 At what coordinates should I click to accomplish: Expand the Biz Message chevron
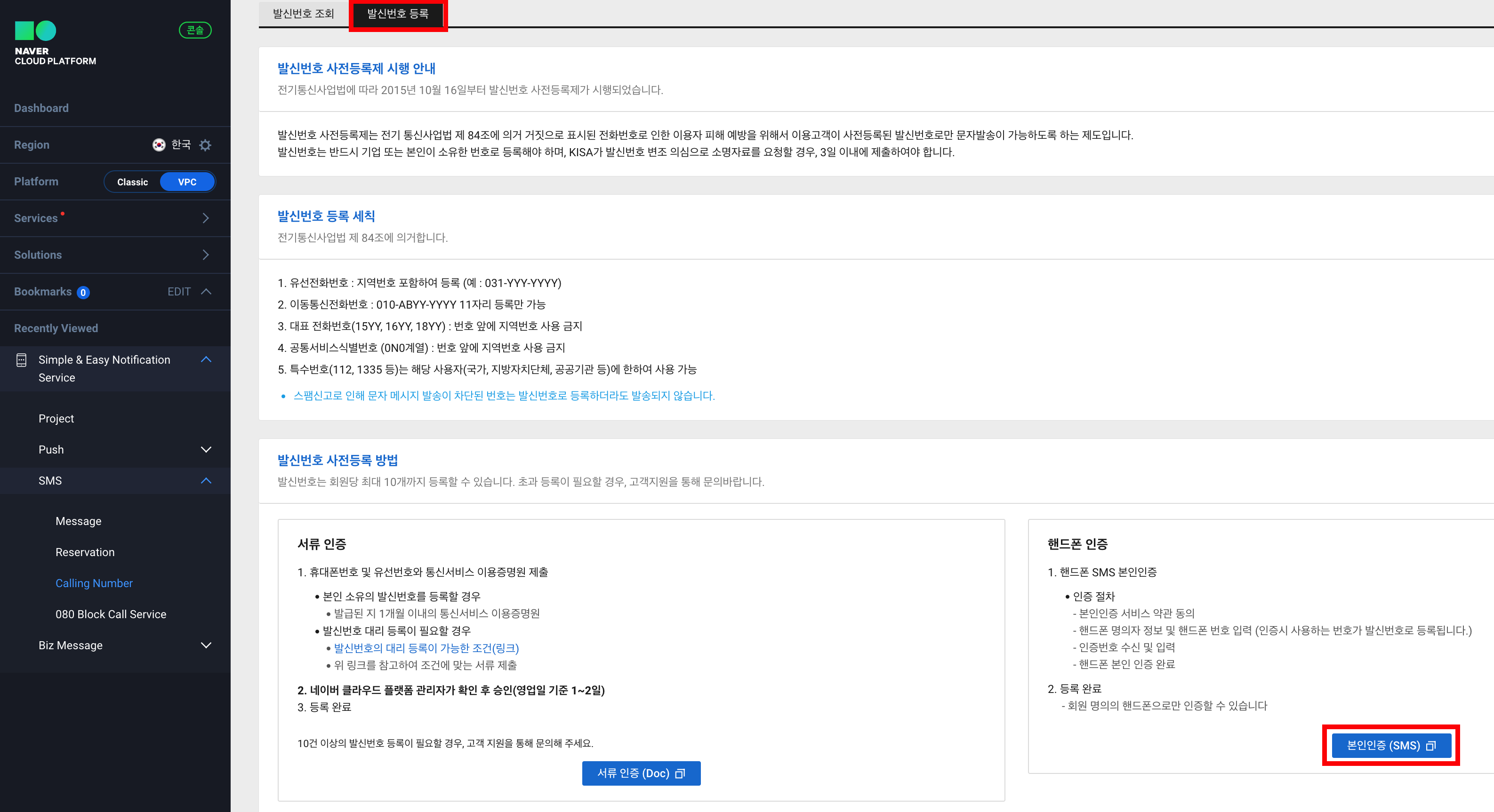point(206,645)
